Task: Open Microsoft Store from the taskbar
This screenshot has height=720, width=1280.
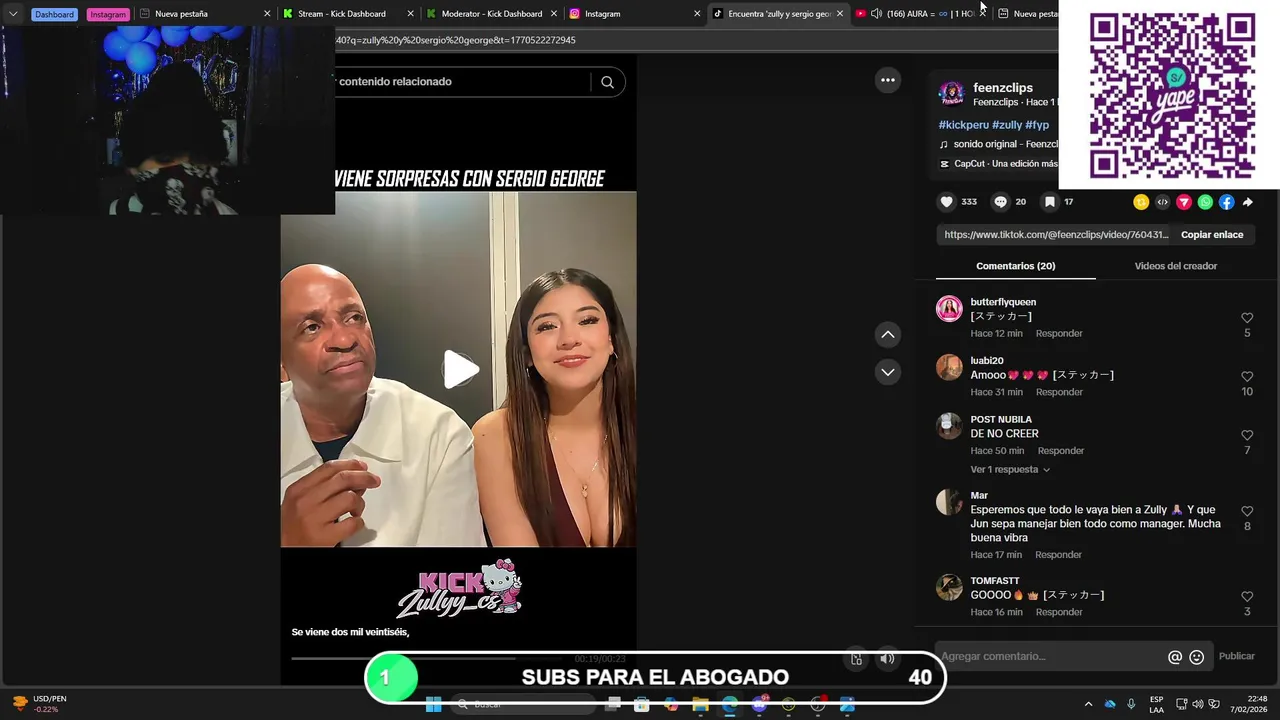Action: [x=641, y=704]
